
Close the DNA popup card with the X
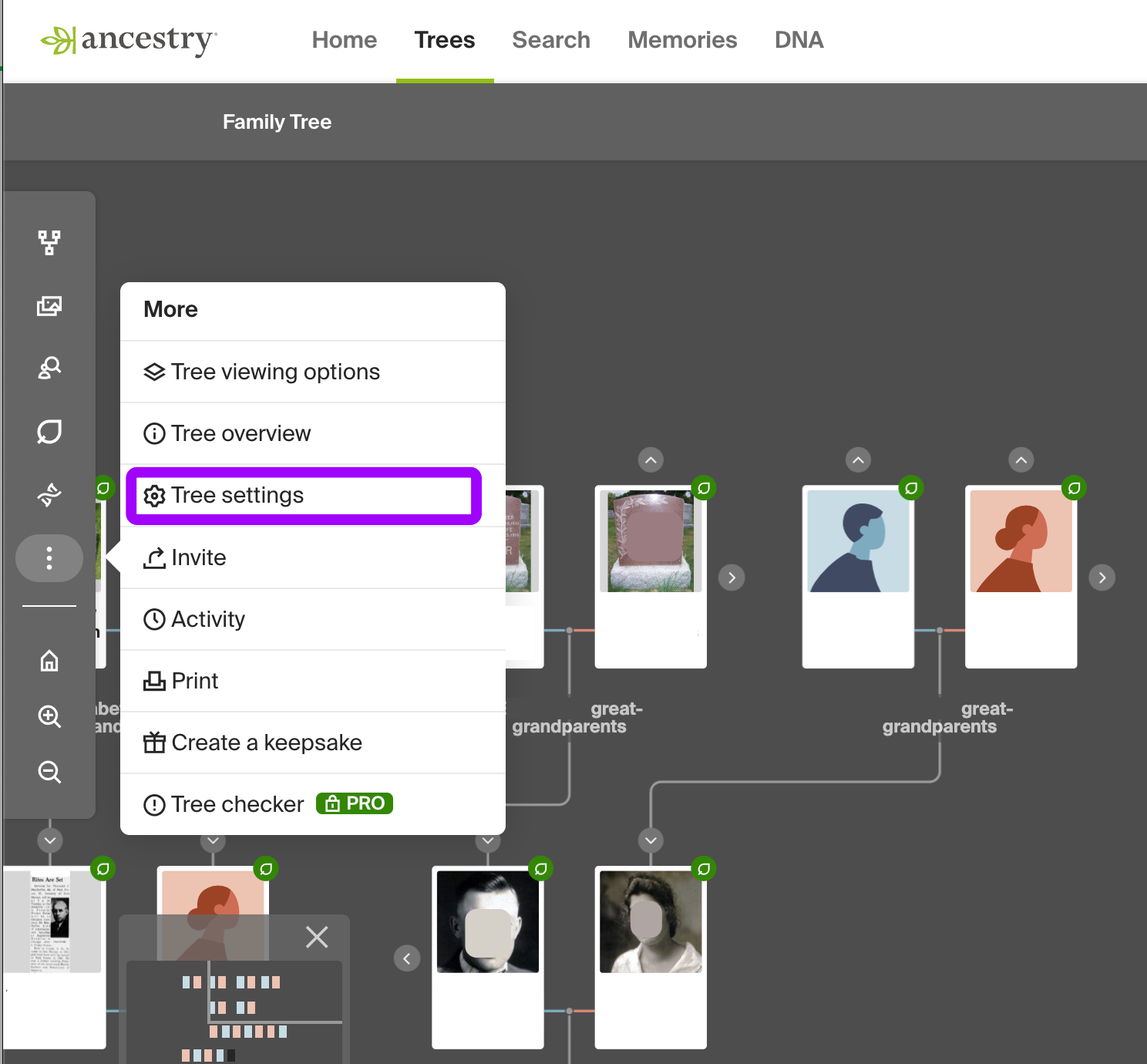point(317,937)
